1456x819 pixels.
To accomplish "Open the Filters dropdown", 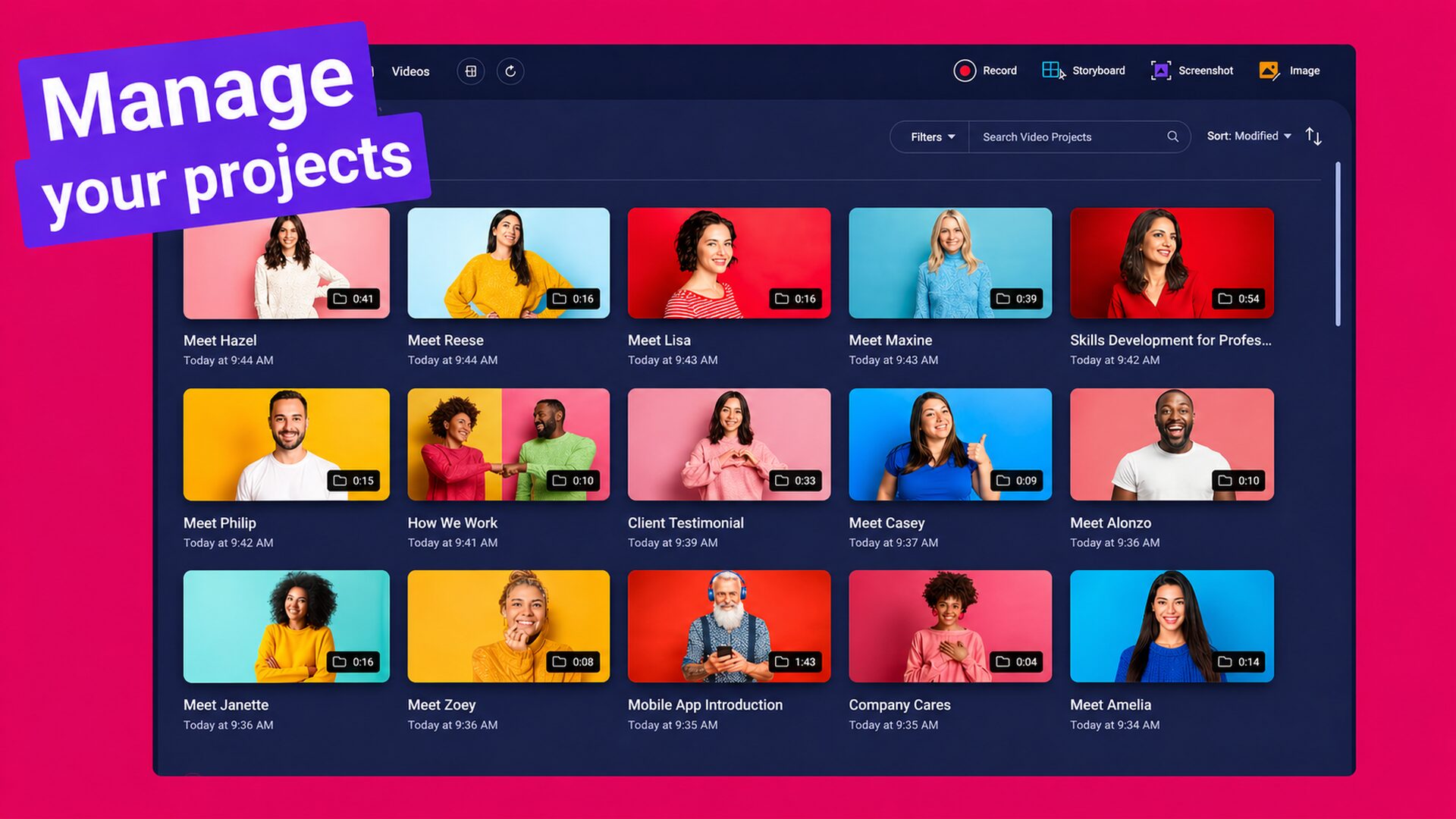I will (x=932, y=137).
